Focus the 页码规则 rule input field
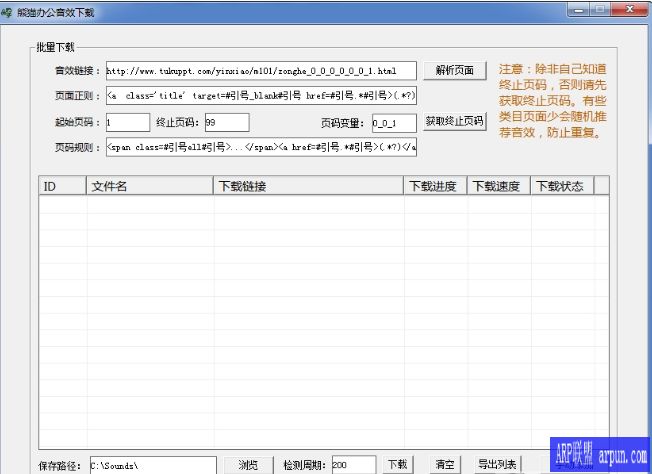Viewport: 652px width, 474px height. (261, 147)
